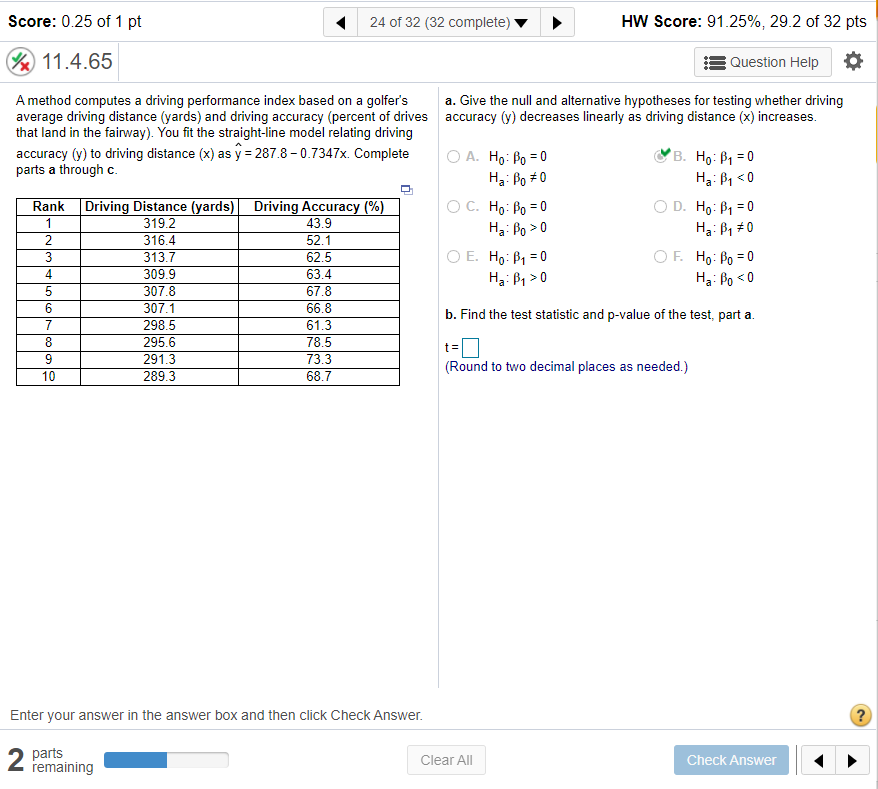Click the 62.5 accuracy cell
Image resolution: width=878 pixels, height=789 pixels.
coord(319,258)
